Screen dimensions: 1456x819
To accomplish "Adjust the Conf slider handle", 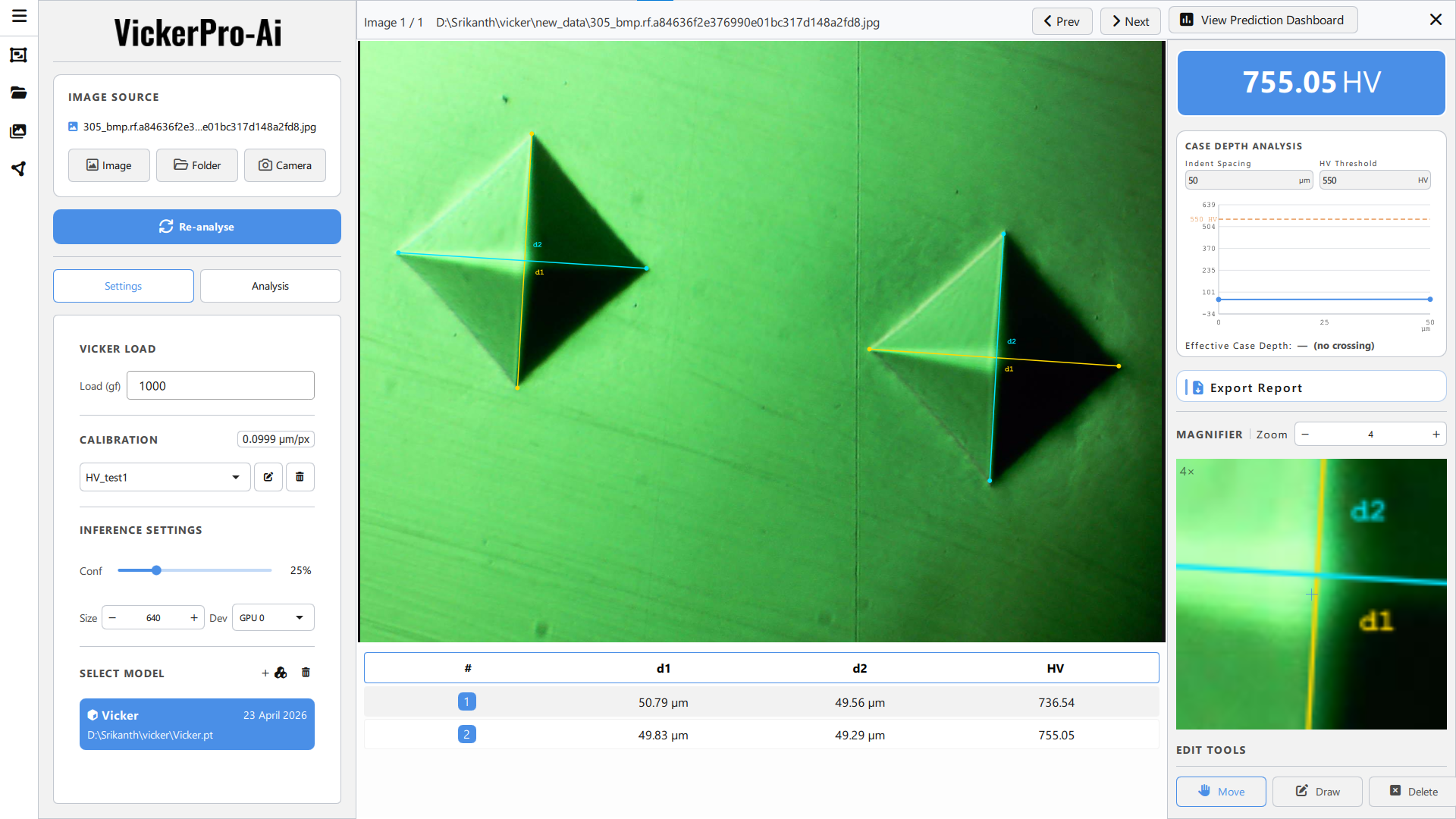I will click(156, 570).
